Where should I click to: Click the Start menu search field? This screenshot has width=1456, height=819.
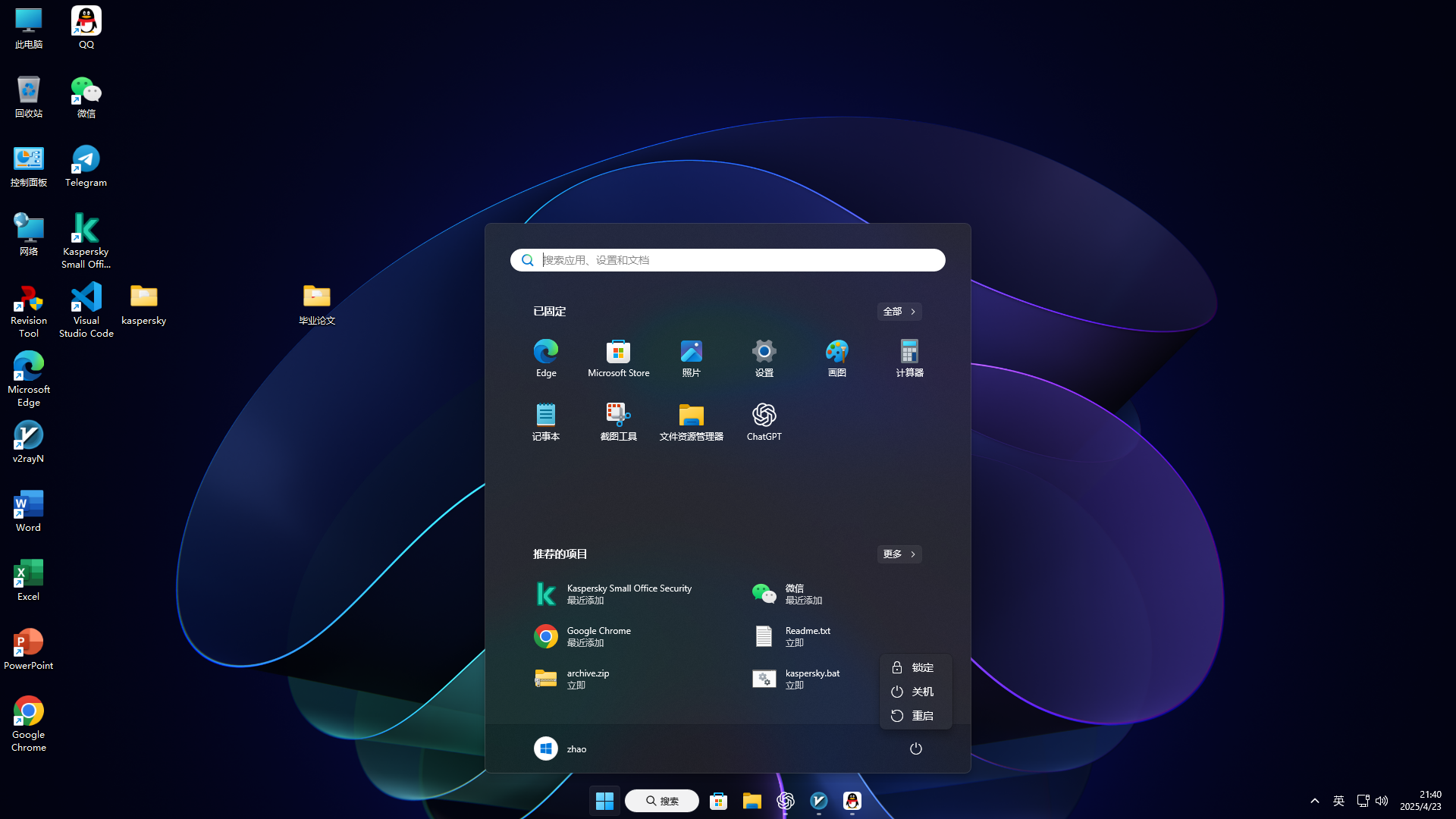727,260
